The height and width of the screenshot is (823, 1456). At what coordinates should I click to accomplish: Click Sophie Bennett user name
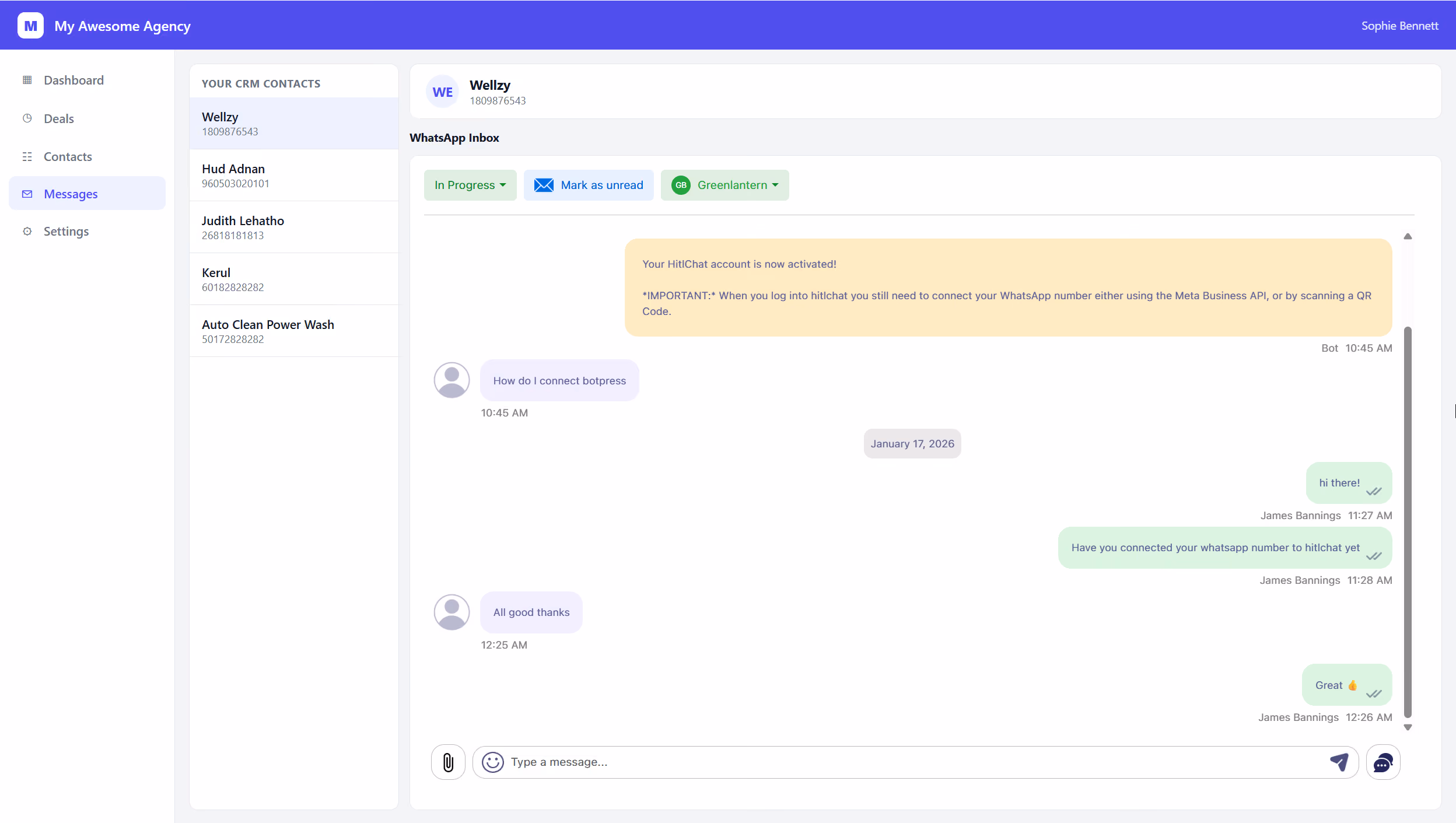point(1399,26)
